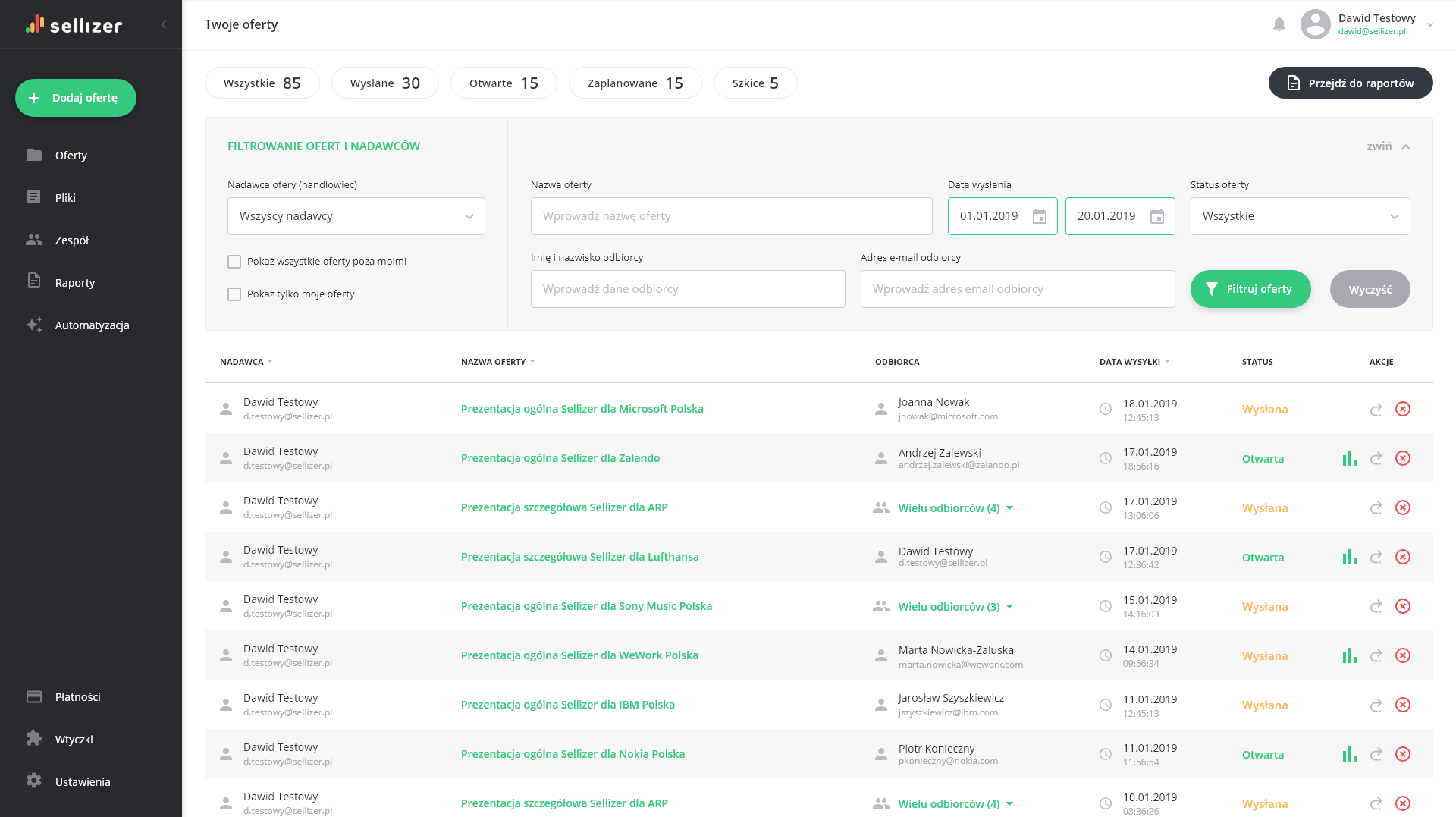Focus the 'Nazwa oferty' input field
The width and height of the screenshot is (1456, 817).
731,216
